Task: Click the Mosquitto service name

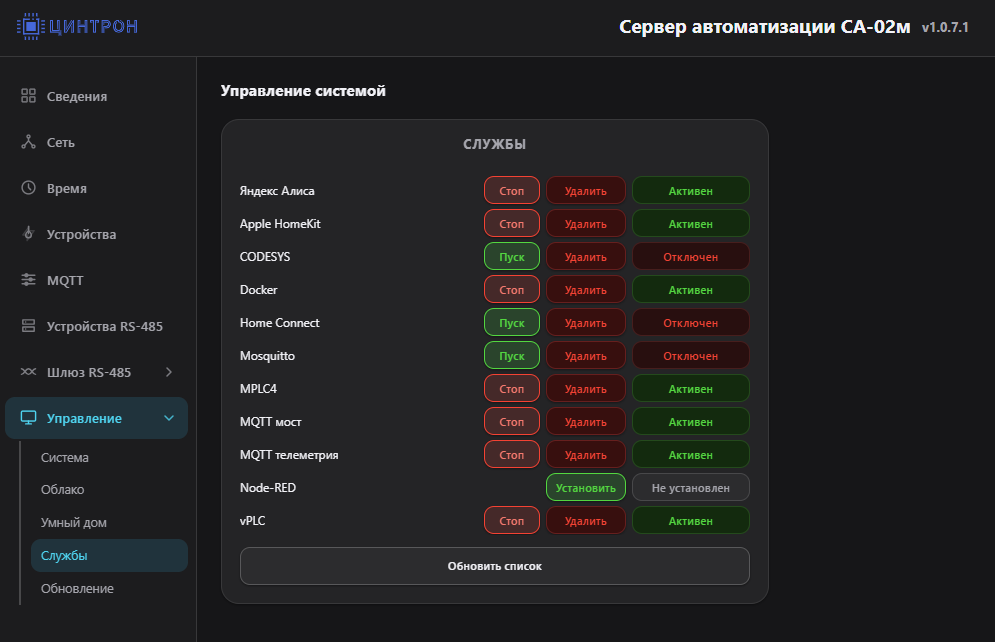Action: coord(267,356)
